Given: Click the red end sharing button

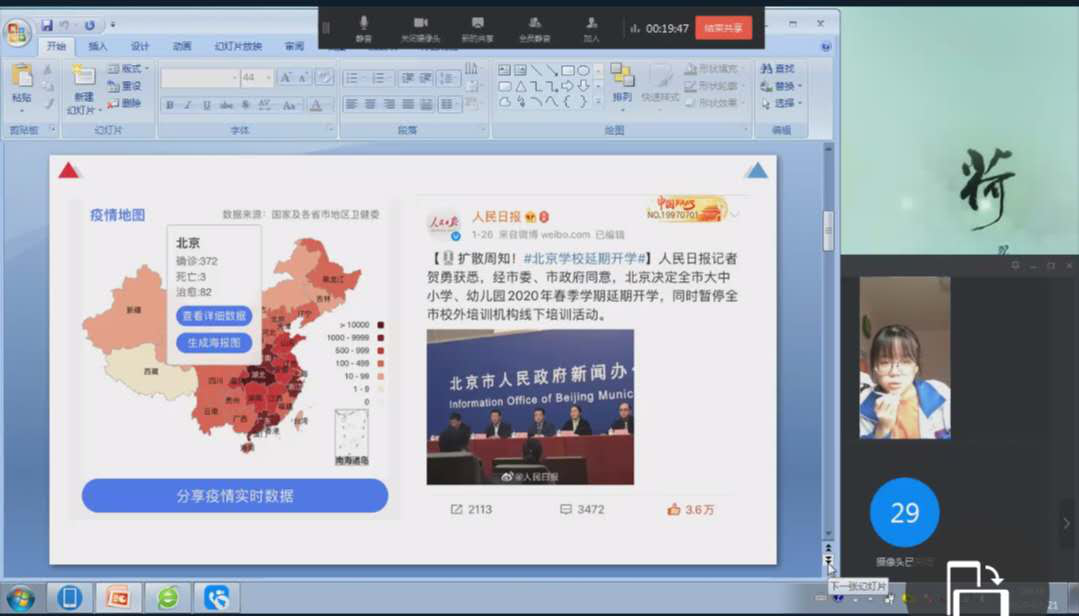Looking at the screenshot, I should [723, 28].
